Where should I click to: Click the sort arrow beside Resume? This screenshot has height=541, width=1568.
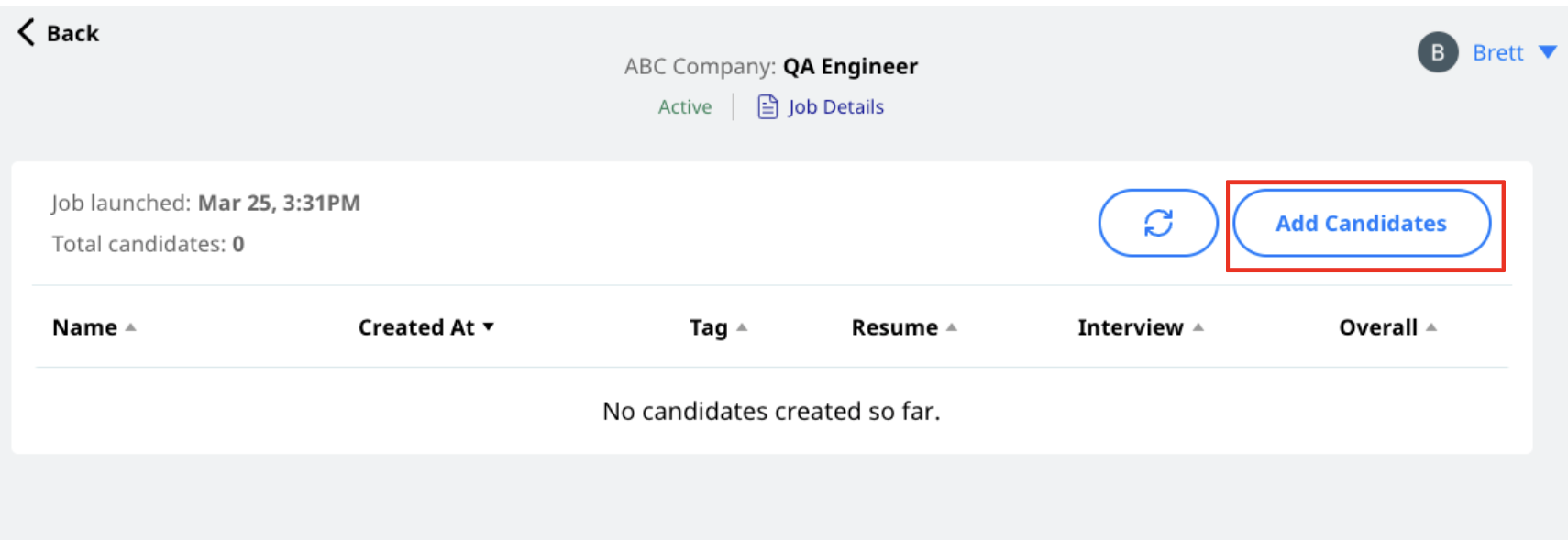point(952,327)
